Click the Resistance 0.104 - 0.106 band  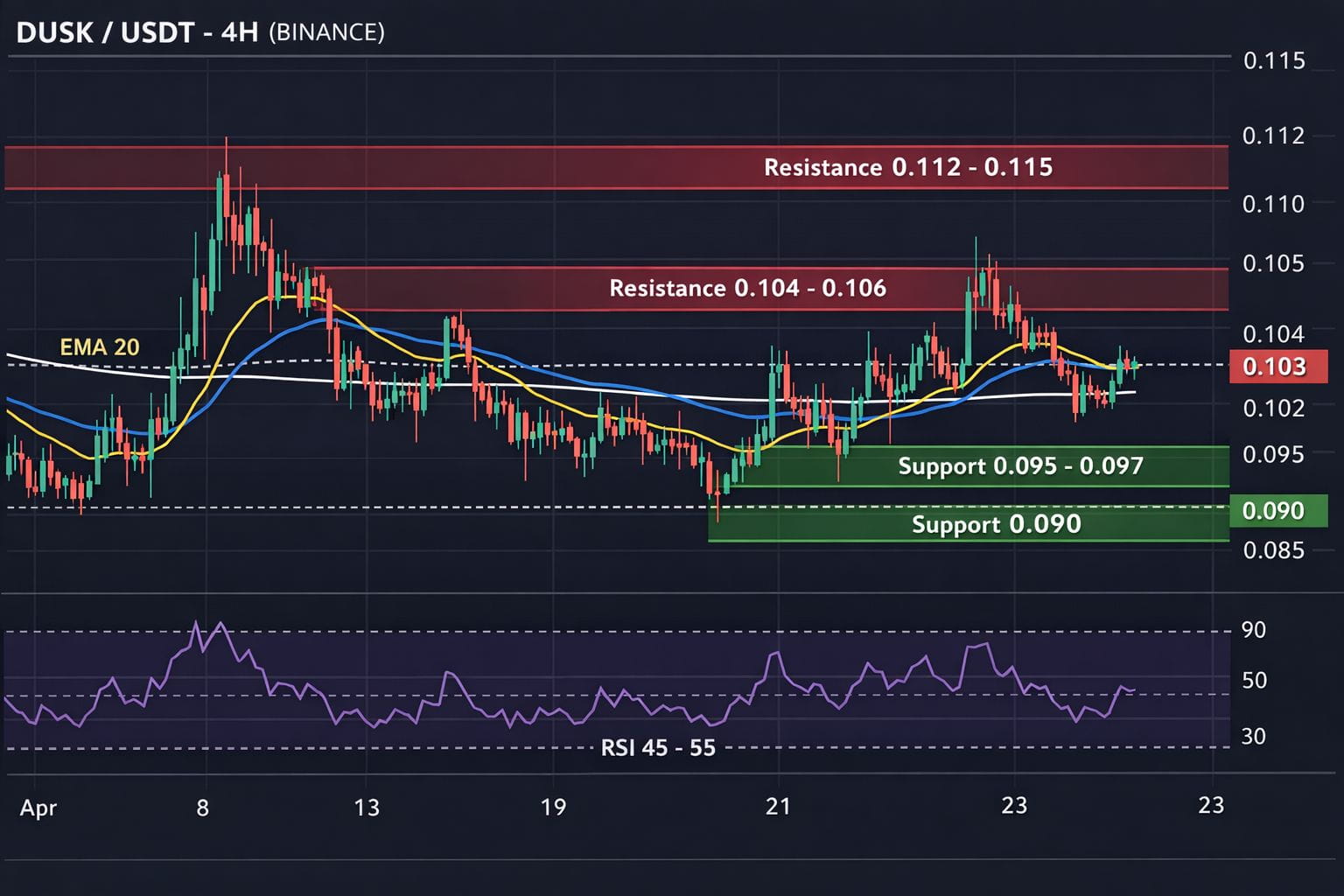[748, 288]
